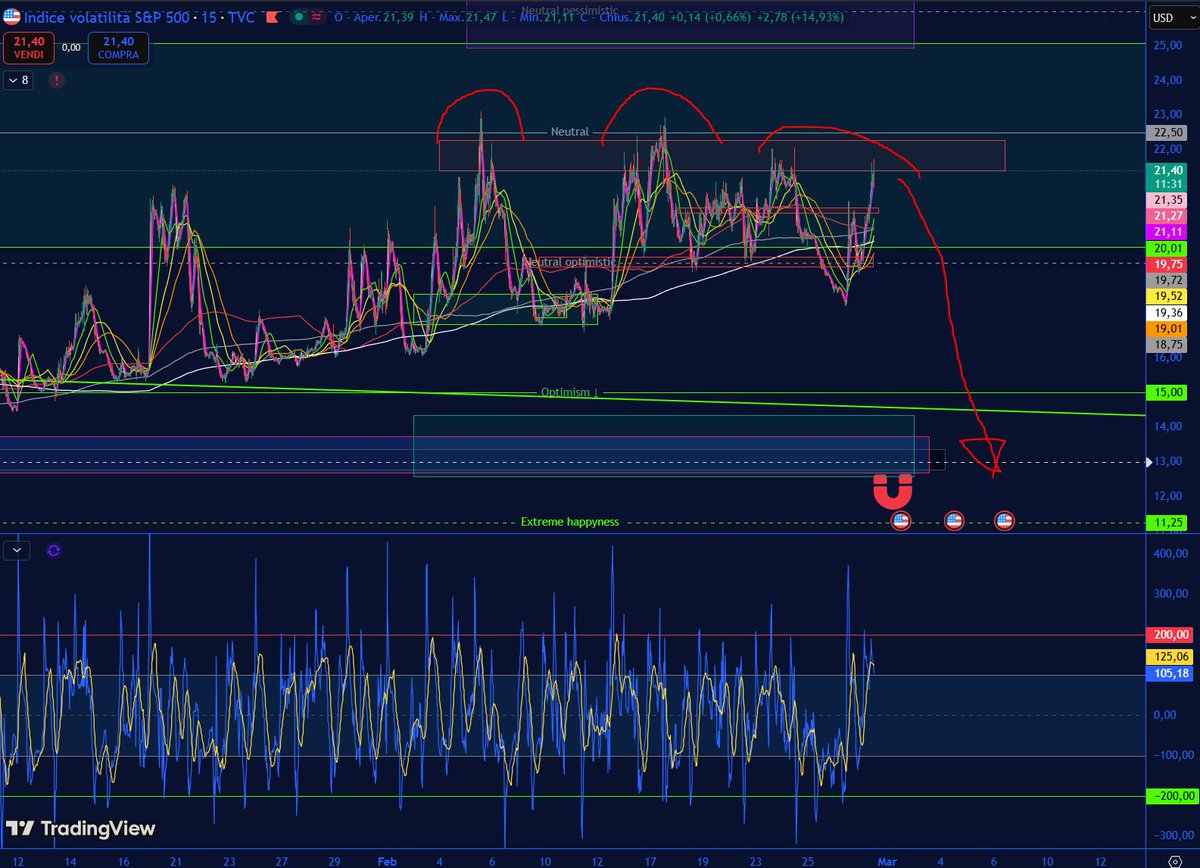Image resolution: width=1200 pixels, height=868 pixels.
Task: Select the Optimism label above green line
Action: pyautogui.click(x=570, y=393)
